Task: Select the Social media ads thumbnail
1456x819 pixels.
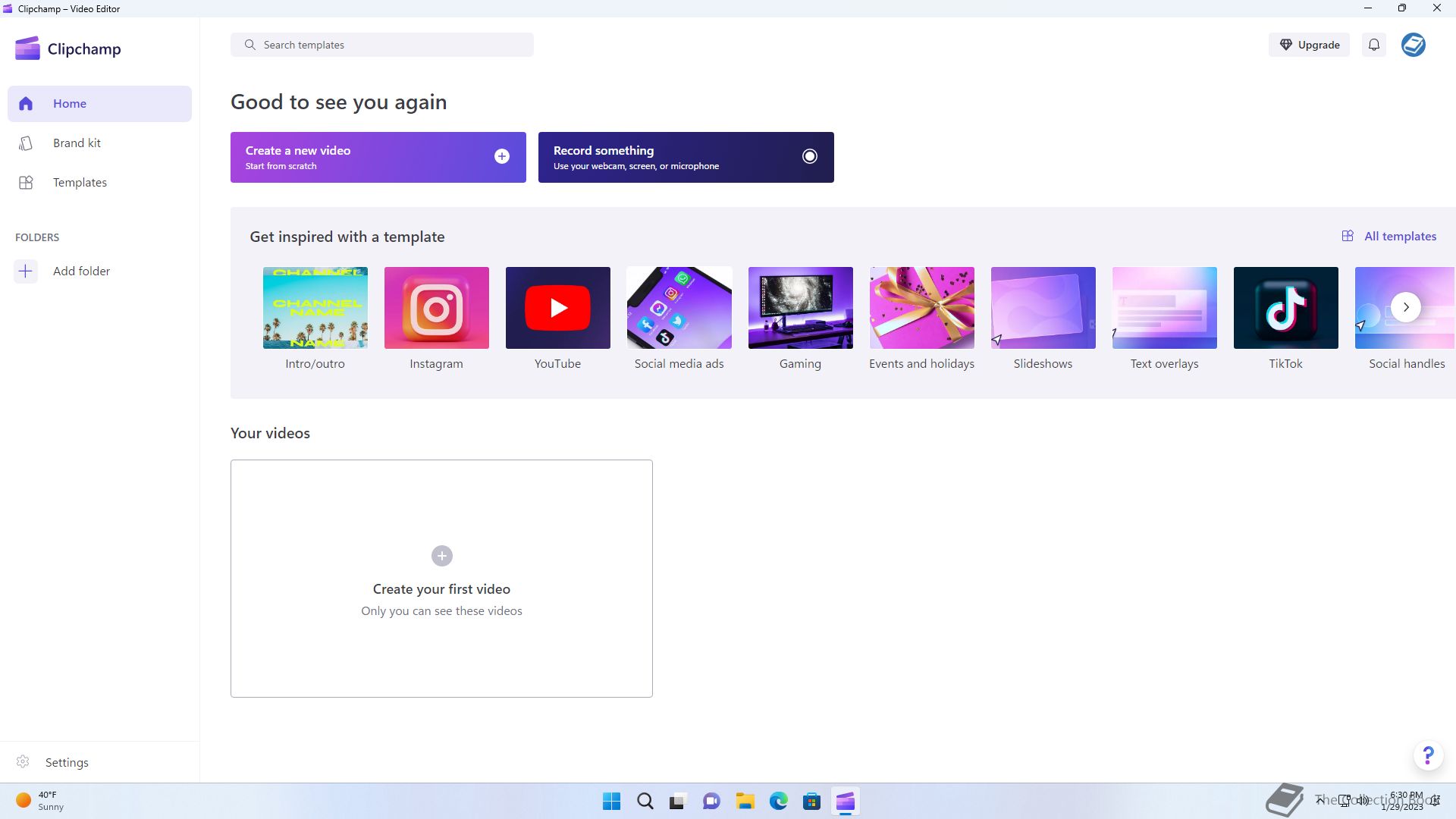Action: click(679, 308)
